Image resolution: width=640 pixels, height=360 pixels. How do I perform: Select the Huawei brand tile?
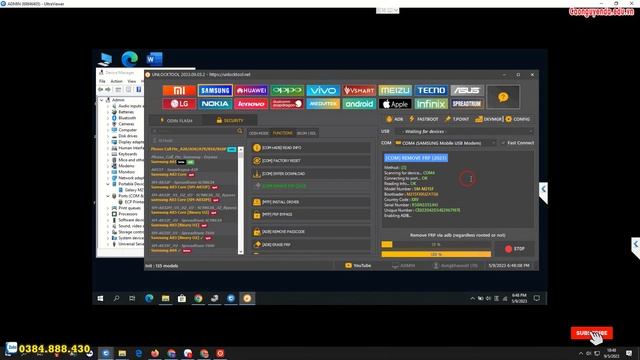tap(251, 90)
